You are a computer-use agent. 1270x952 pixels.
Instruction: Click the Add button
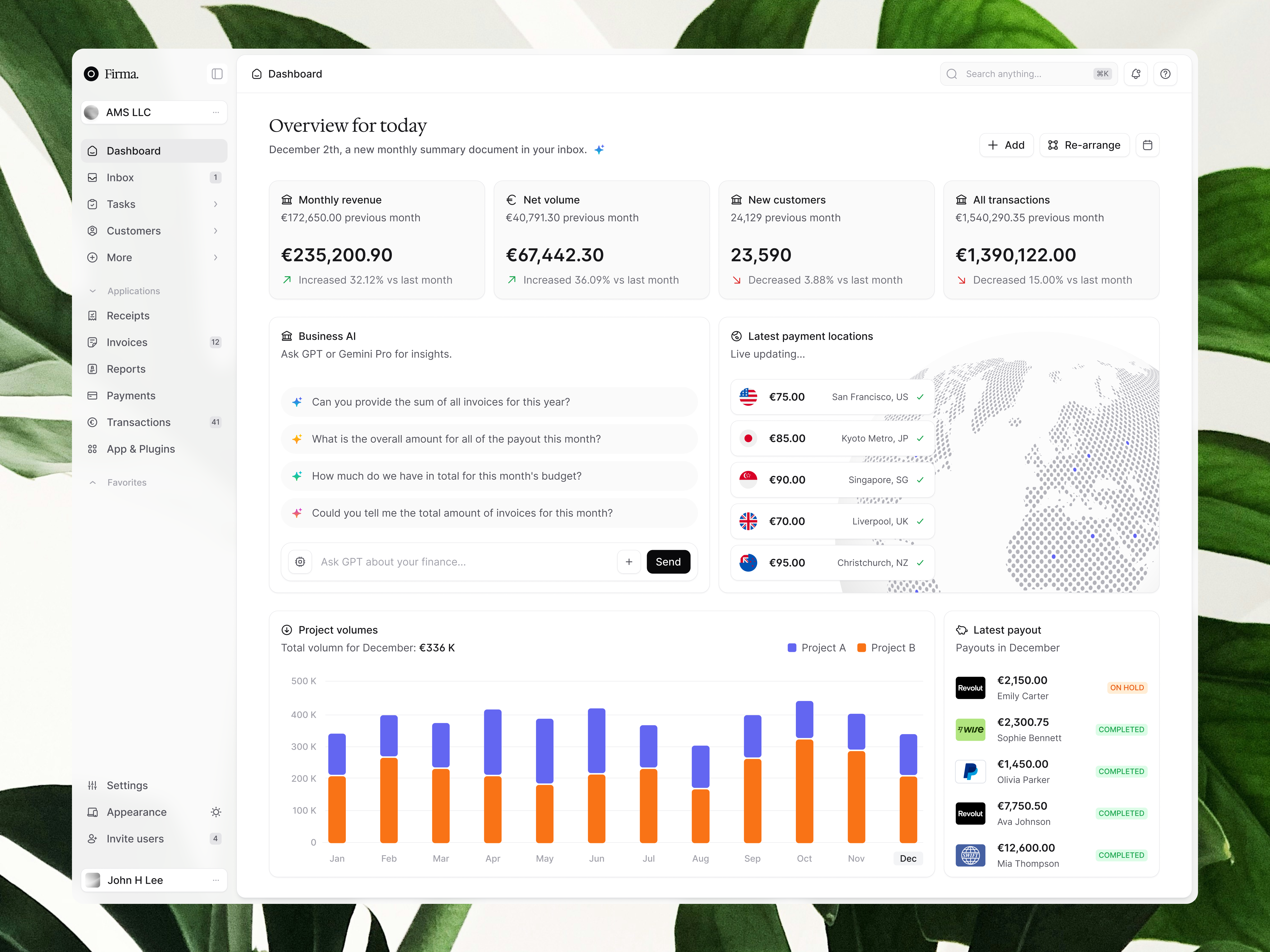[x=1006, y=145]
